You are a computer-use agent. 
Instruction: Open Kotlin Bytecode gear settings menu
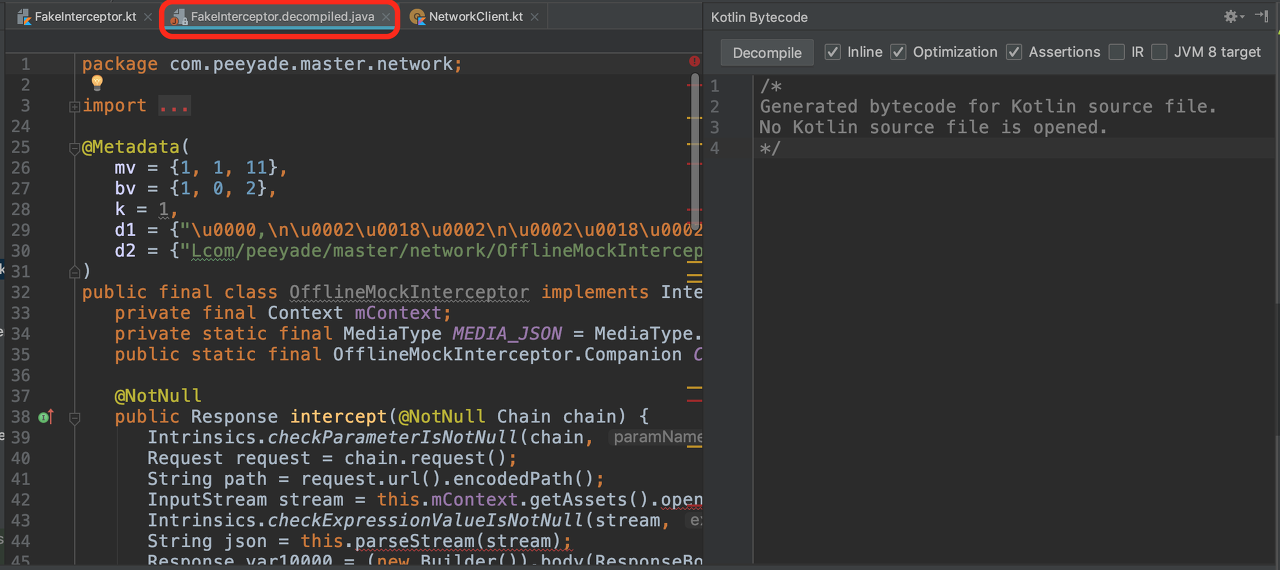coord(1233,16)
